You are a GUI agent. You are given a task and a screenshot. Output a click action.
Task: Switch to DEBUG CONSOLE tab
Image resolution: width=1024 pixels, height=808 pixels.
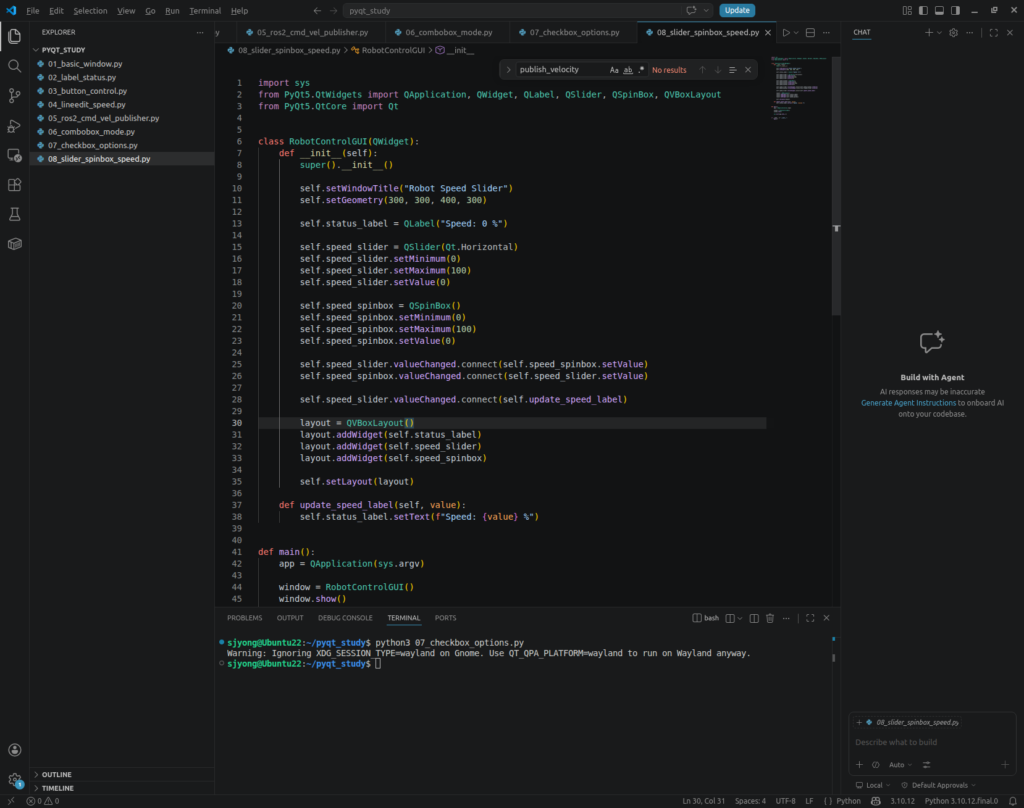pyautogui.click(x=345, y=618)
